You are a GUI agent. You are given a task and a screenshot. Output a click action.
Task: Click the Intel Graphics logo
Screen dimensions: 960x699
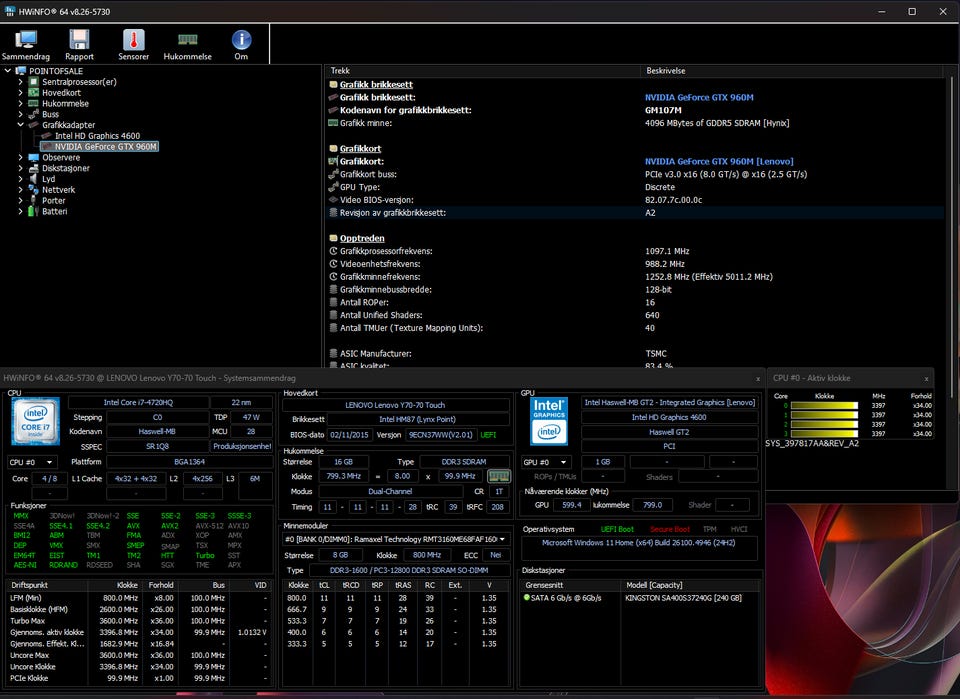tap(549, 421)
